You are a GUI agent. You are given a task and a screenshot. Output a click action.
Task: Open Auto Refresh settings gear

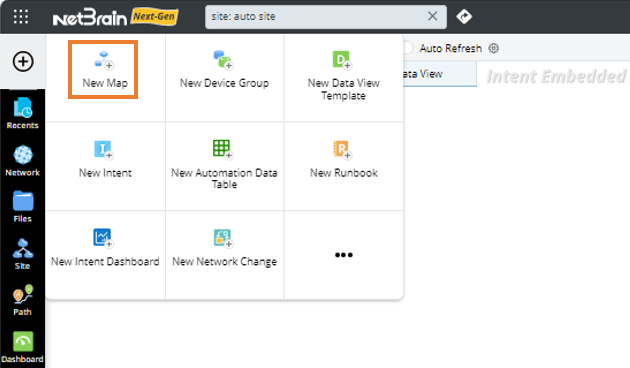click(493, 48)
